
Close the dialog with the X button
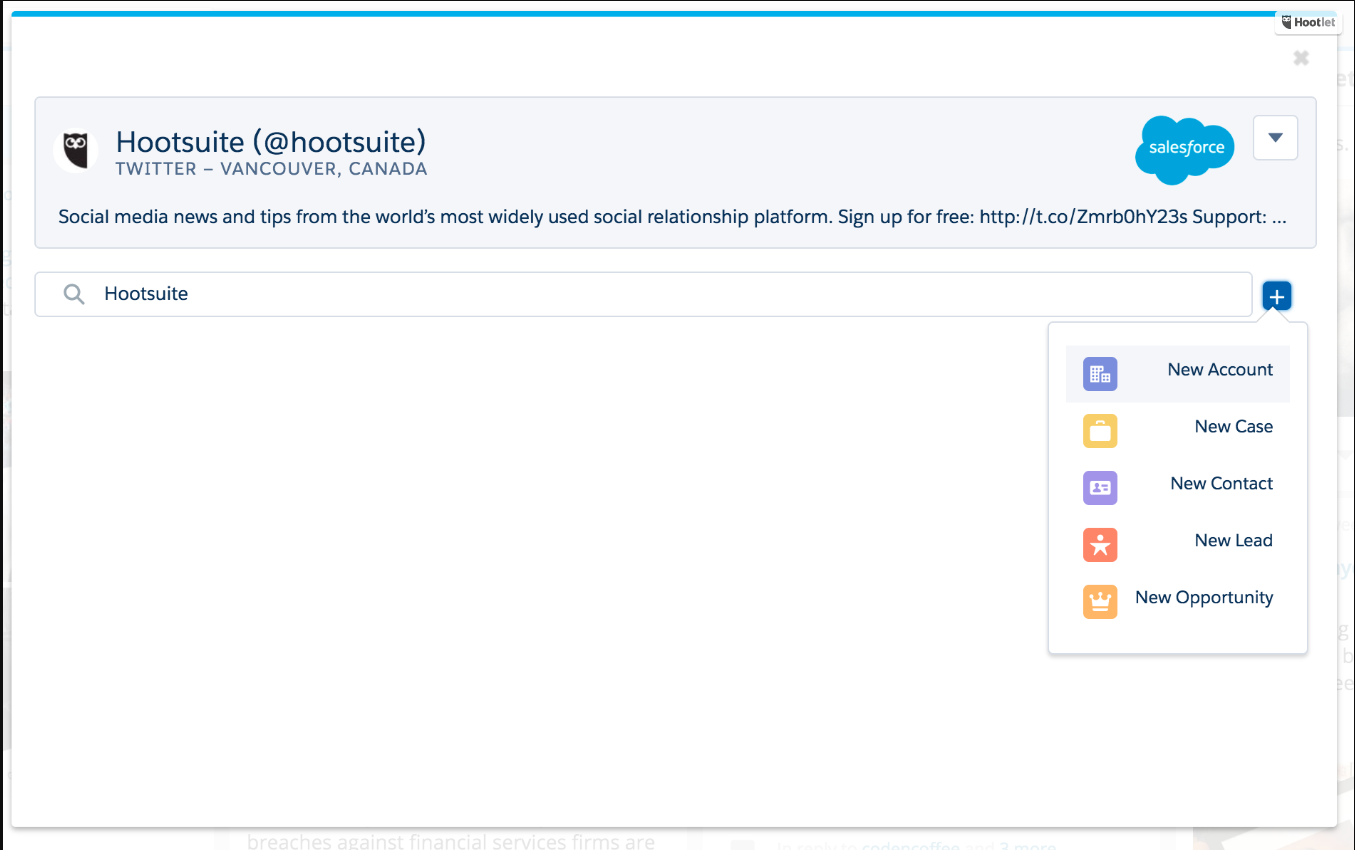click(x=1301, y=58)
